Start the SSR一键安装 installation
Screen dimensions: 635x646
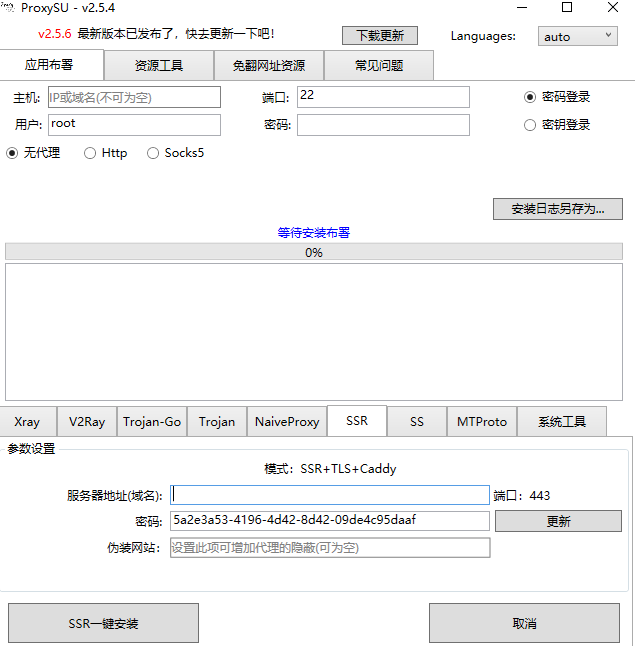(x=103, y=623)
